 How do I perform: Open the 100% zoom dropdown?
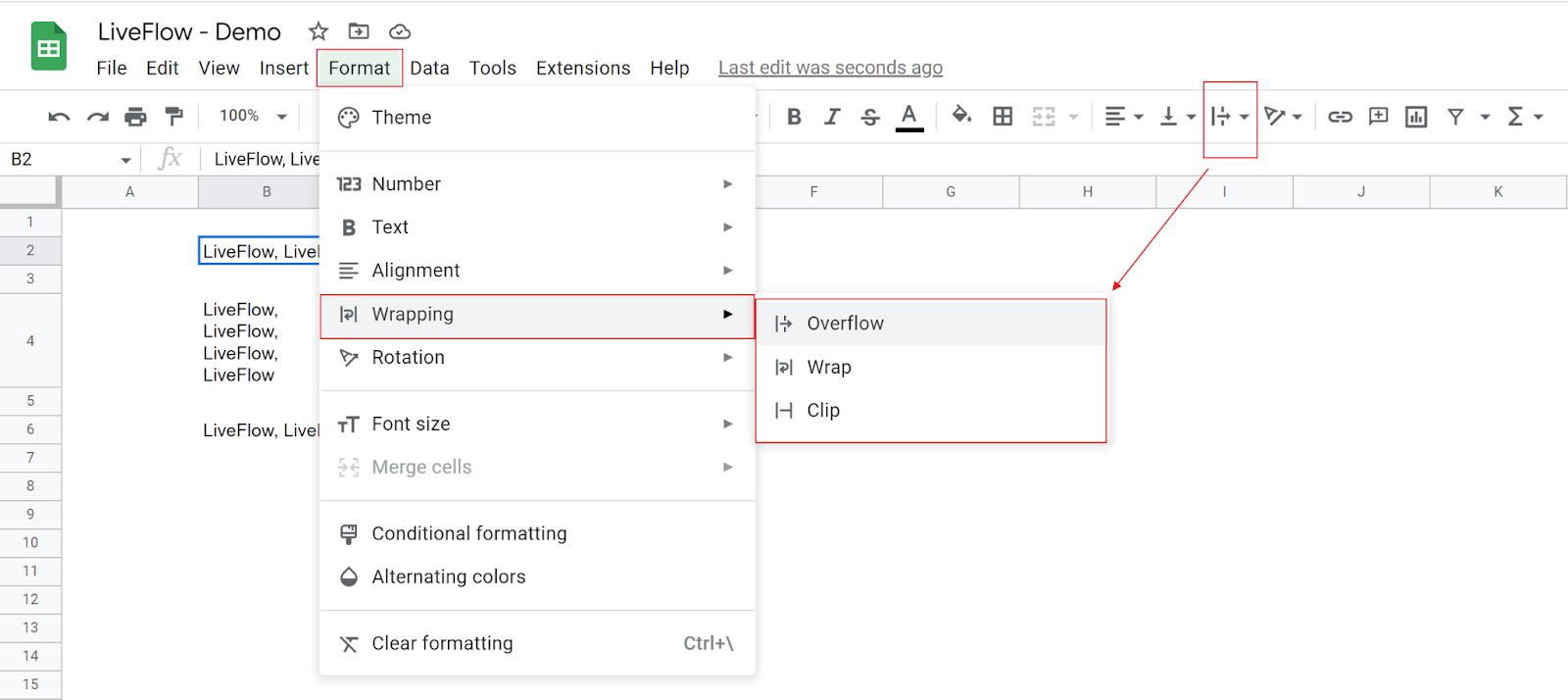click(x=253, y=116)
